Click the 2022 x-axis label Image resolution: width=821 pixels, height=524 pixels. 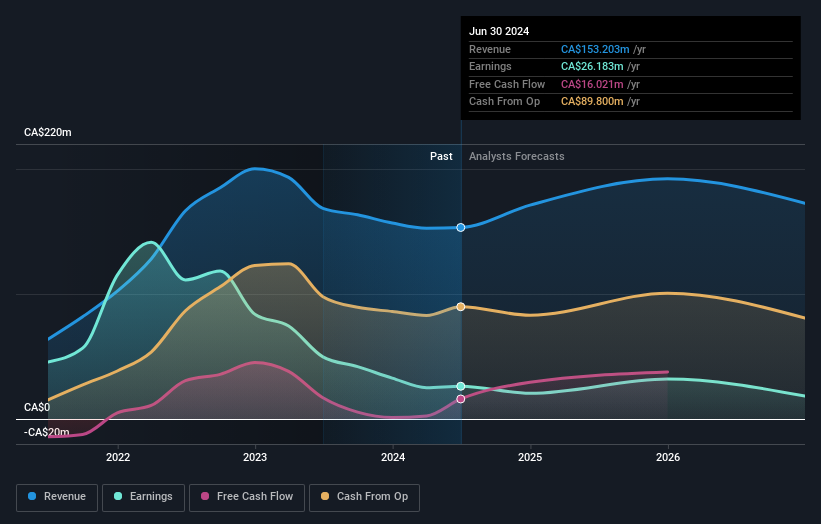point(118,458)
